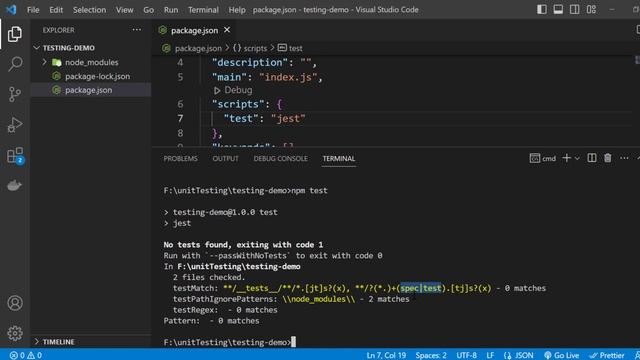Screen dimensions: 640x360
Task: Open the Run menu
Action: click(171, 10)
